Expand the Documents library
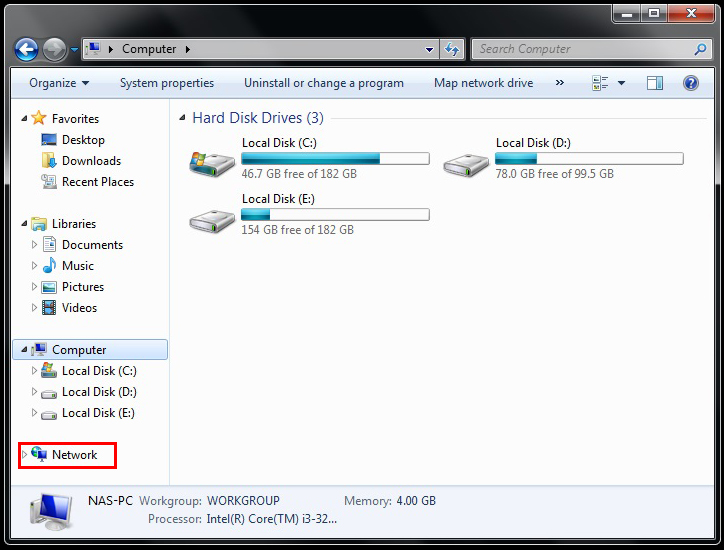724x550 pixels. [34, 244]
